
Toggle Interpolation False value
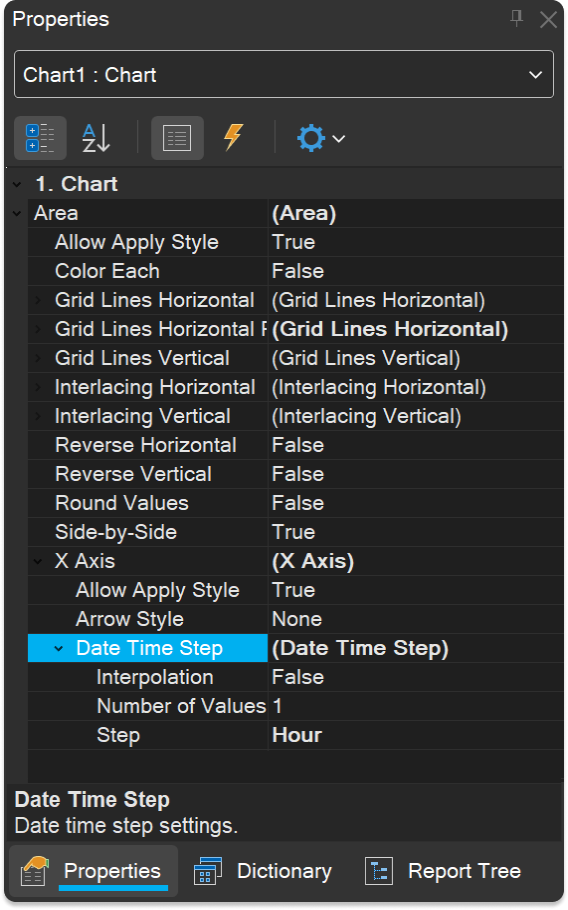click(x=415, y=677)
